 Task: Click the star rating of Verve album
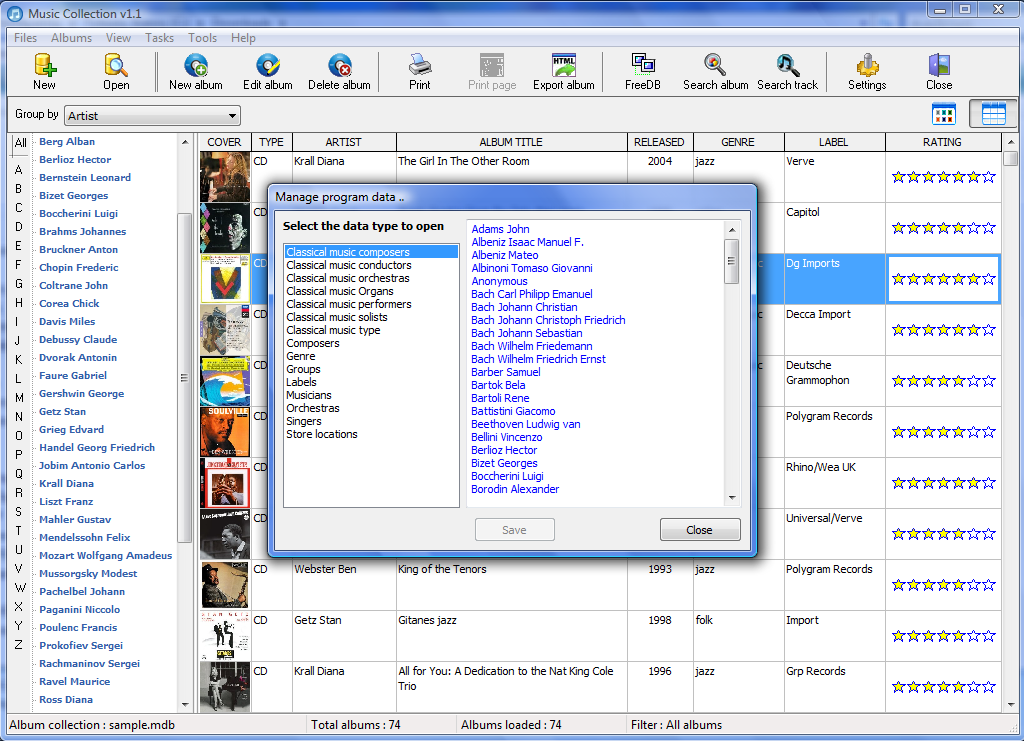942,177
